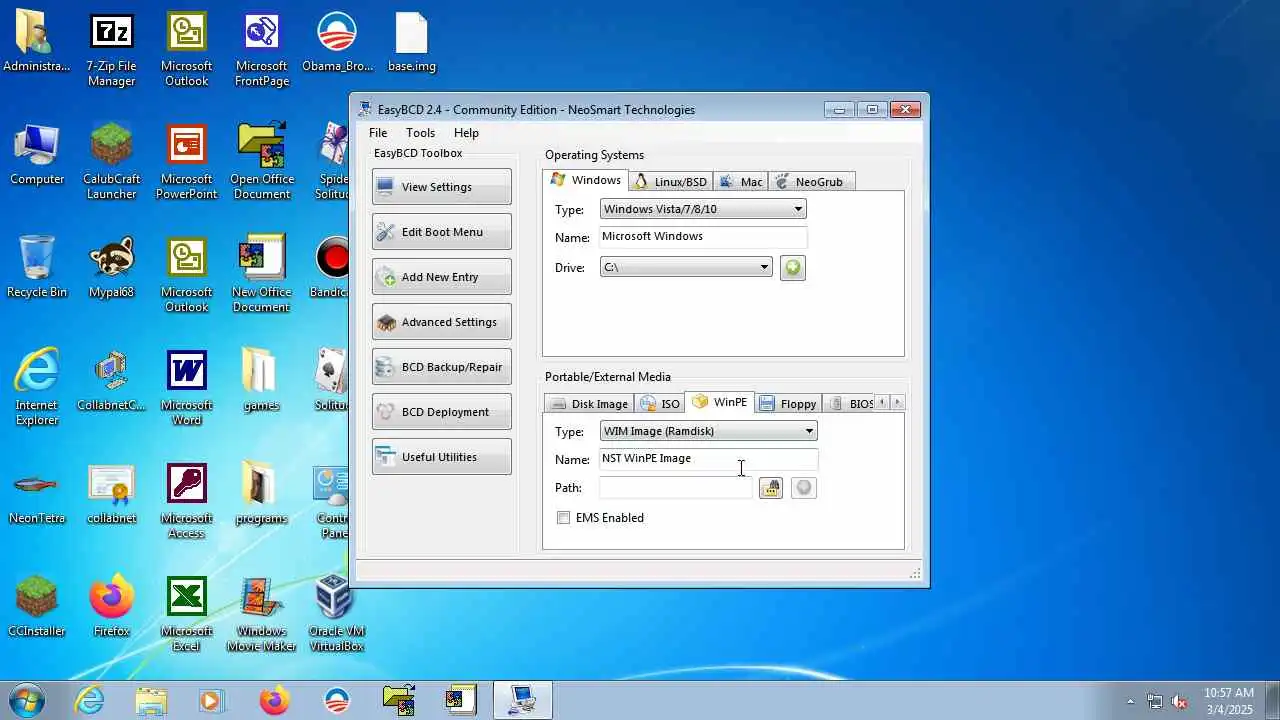This screenshot has height=720, width=1280.
Task: Launch Firefox from the taskbar
Action: tap(274, 701)
